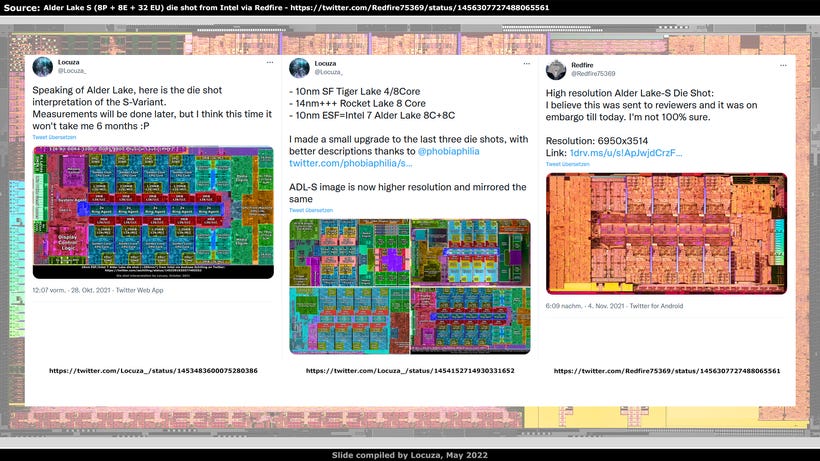The image size is (820, 461).
Task: Click the Locuza display name in first tweet
Action: (69, 62)
